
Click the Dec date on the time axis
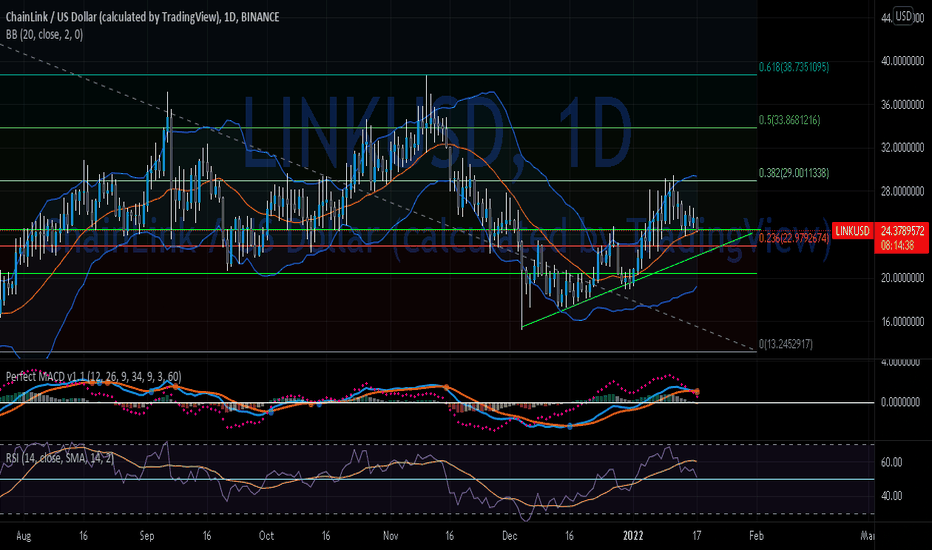pos(509,536)
